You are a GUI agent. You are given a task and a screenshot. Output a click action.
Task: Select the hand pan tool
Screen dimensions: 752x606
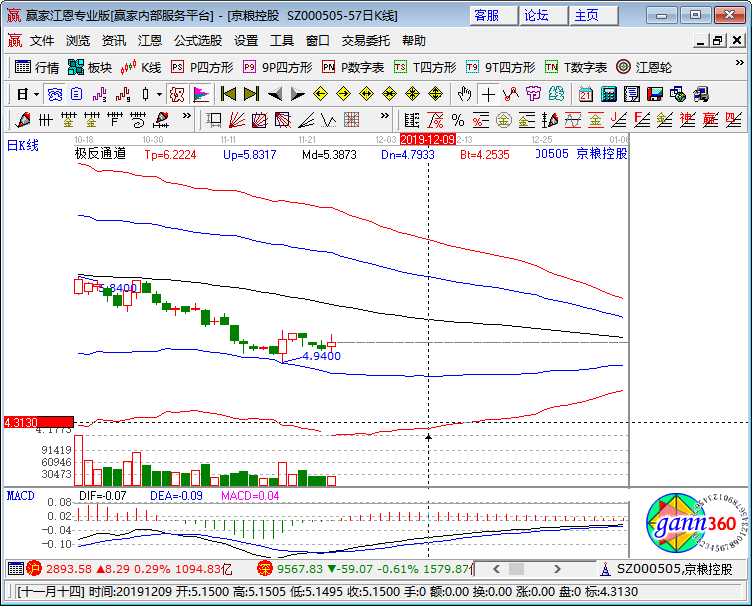pos(464,94)
